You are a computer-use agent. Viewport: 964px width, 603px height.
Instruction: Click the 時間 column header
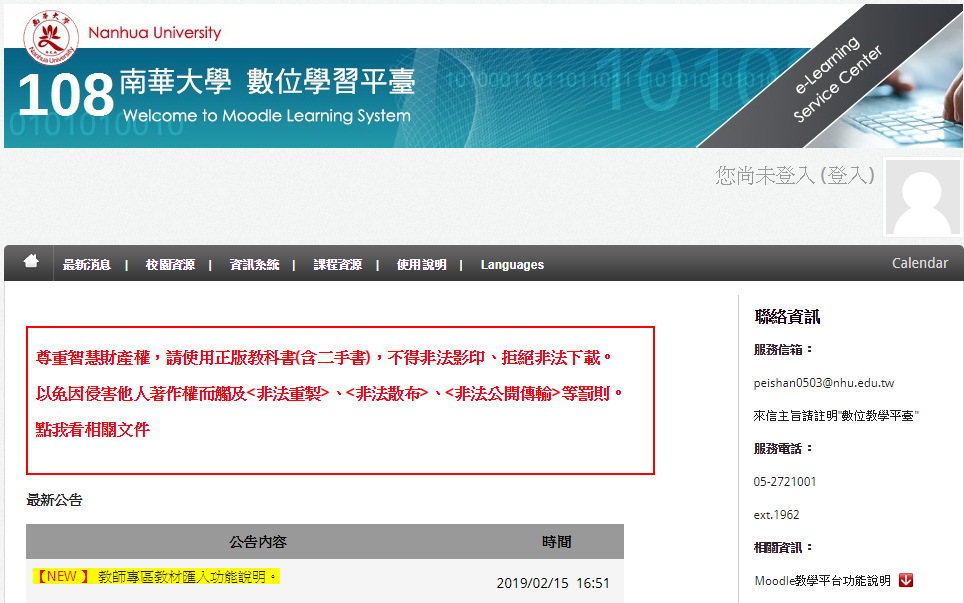tap(556, 542)
